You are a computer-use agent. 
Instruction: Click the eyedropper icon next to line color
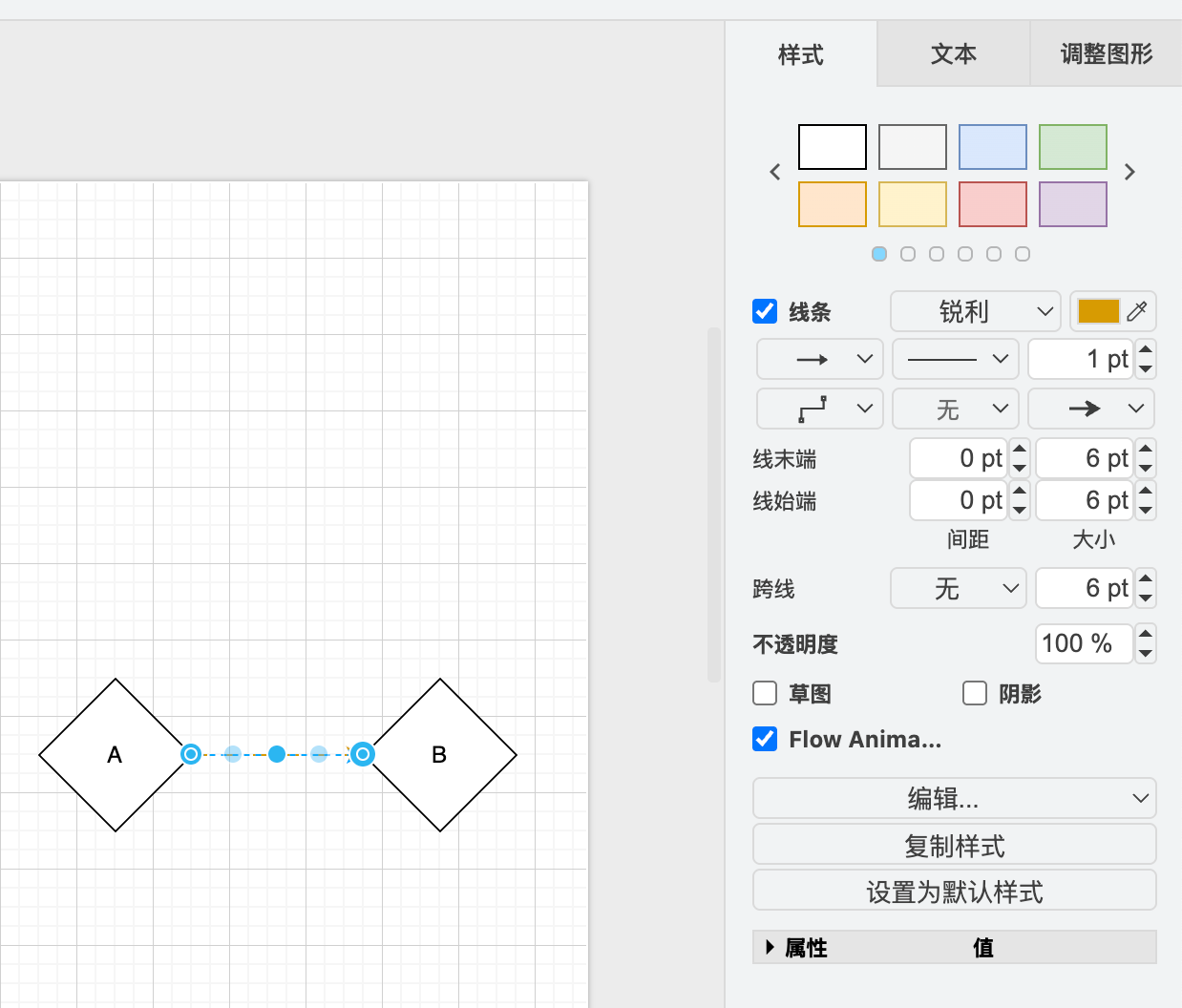coord(1137,311)
